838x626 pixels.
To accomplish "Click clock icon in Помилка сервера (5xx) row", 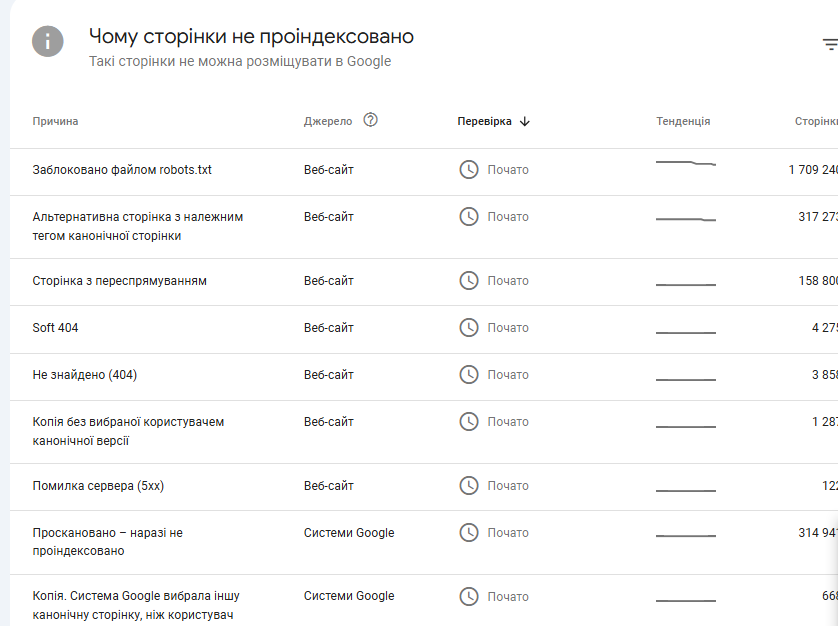I will (x=469, y=485).
